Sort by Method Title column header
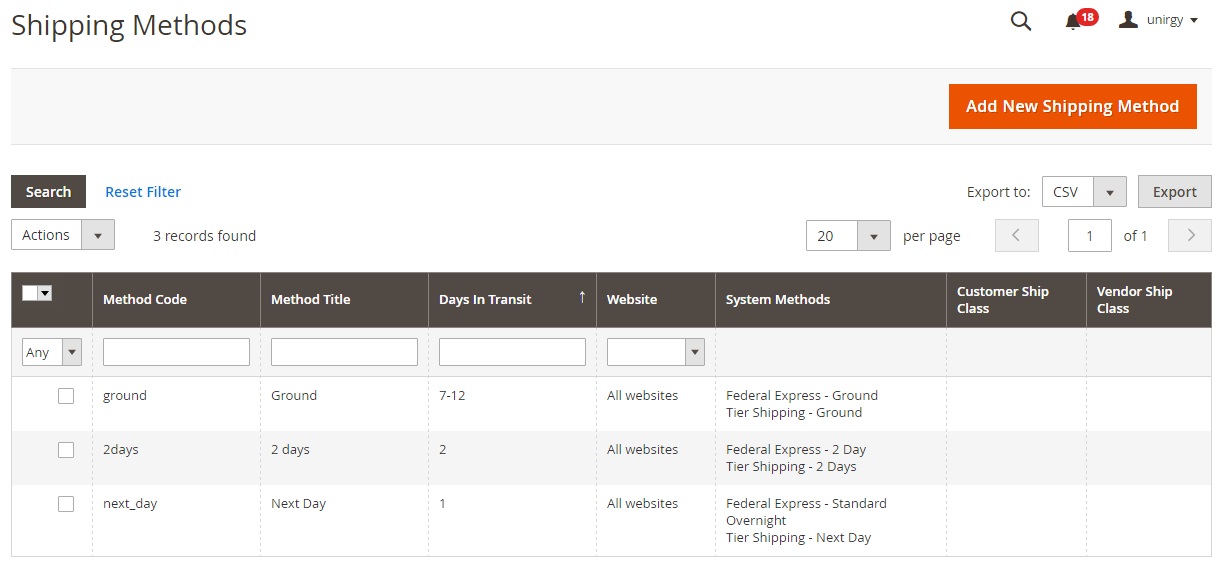 point(311,299)
